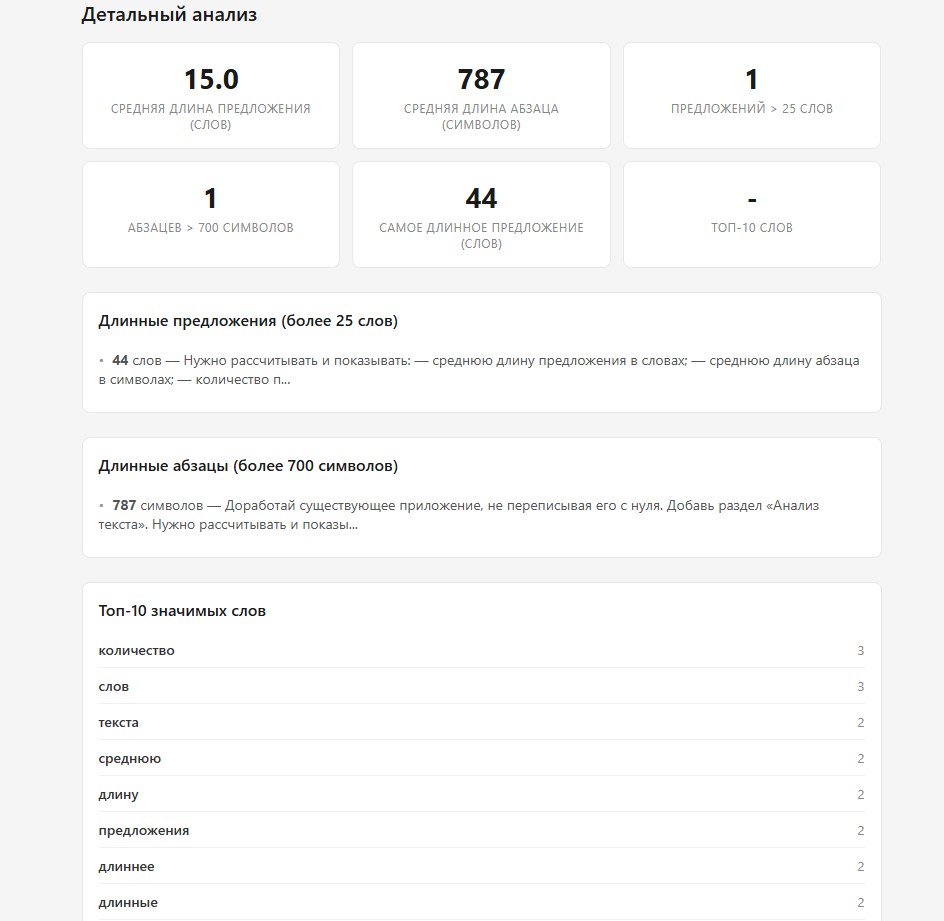Click the long sentence entry starting "44 слов"
The height and width of the screenshot is (921, 944).
click(479, 370)
